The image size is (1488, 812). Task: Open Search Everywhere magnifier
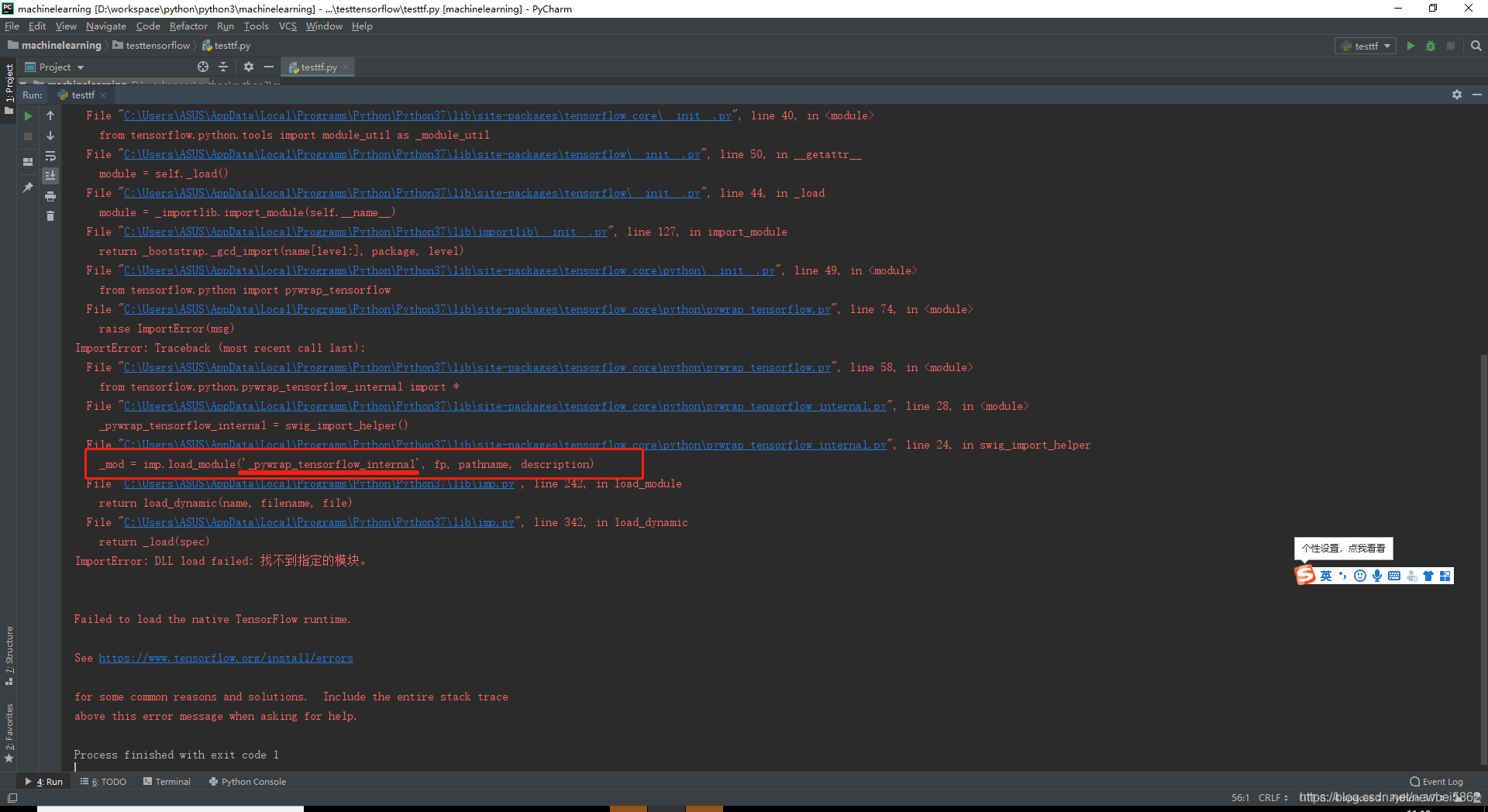point(1476,46)
